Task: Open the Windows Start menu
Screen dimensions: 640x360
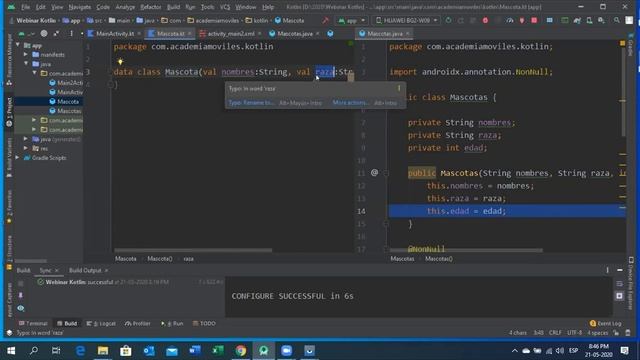Action: (x=11, y=351)
